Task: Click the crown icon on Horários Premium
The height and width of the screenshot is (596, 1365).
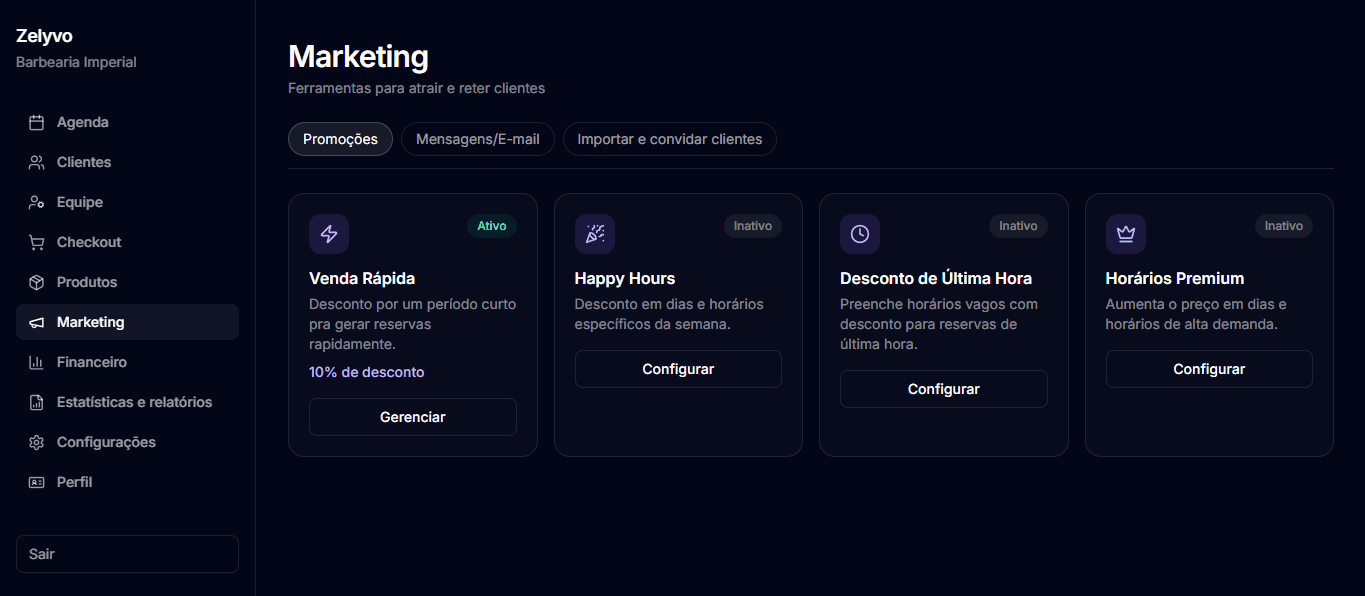Action: [x=1126, y=234]
